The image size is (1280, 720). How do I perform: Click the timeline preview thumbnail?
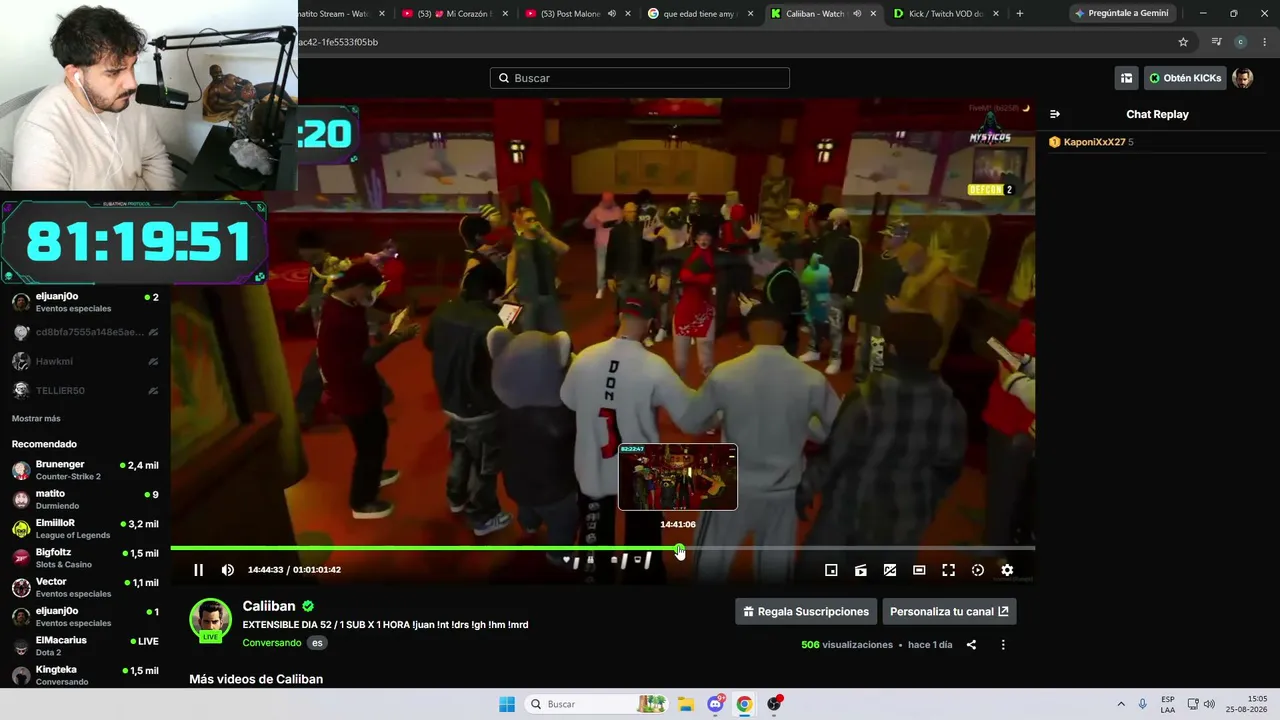(678, 477)
